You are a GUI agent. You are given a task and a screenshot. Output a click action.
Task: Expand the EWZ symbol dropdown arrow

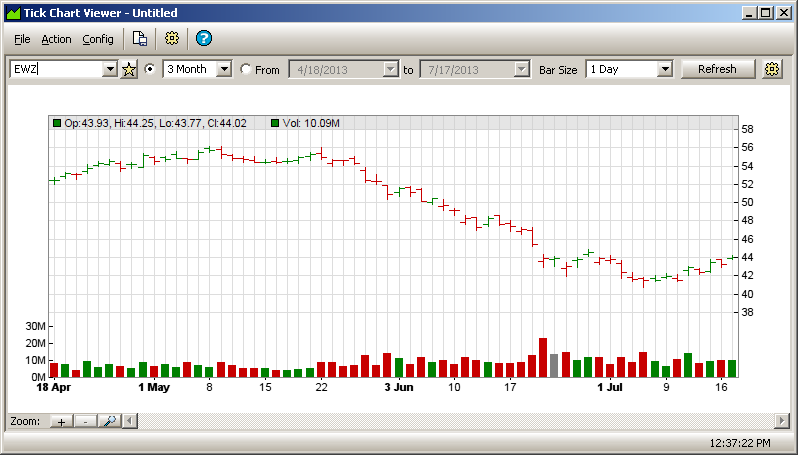point(110,69)
